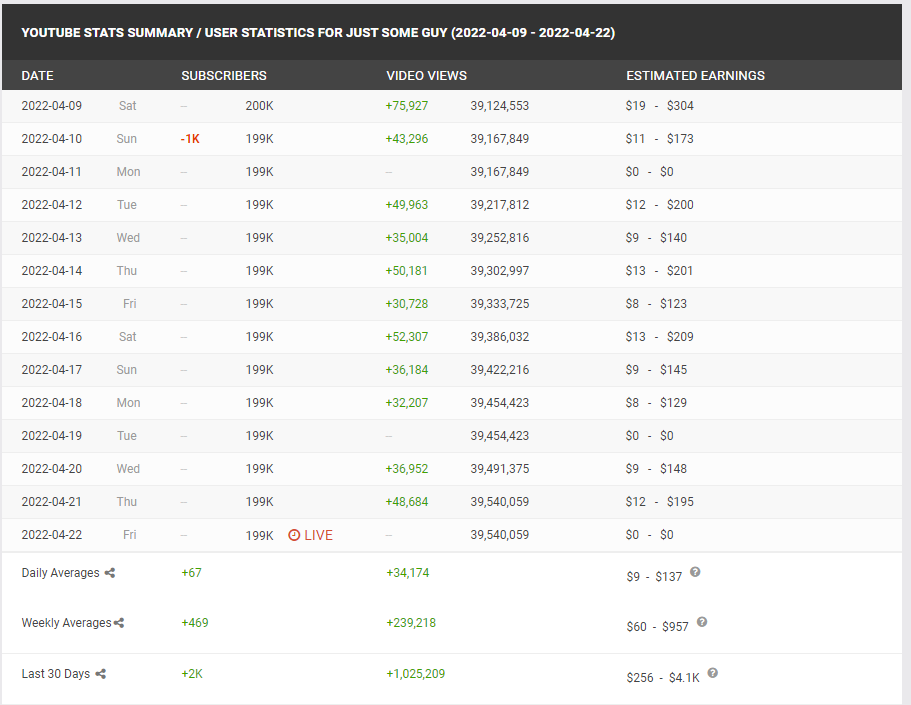Screen dimensions: 911x705
Task: Click total views 39,491,375
Action: tap(500, 469)
